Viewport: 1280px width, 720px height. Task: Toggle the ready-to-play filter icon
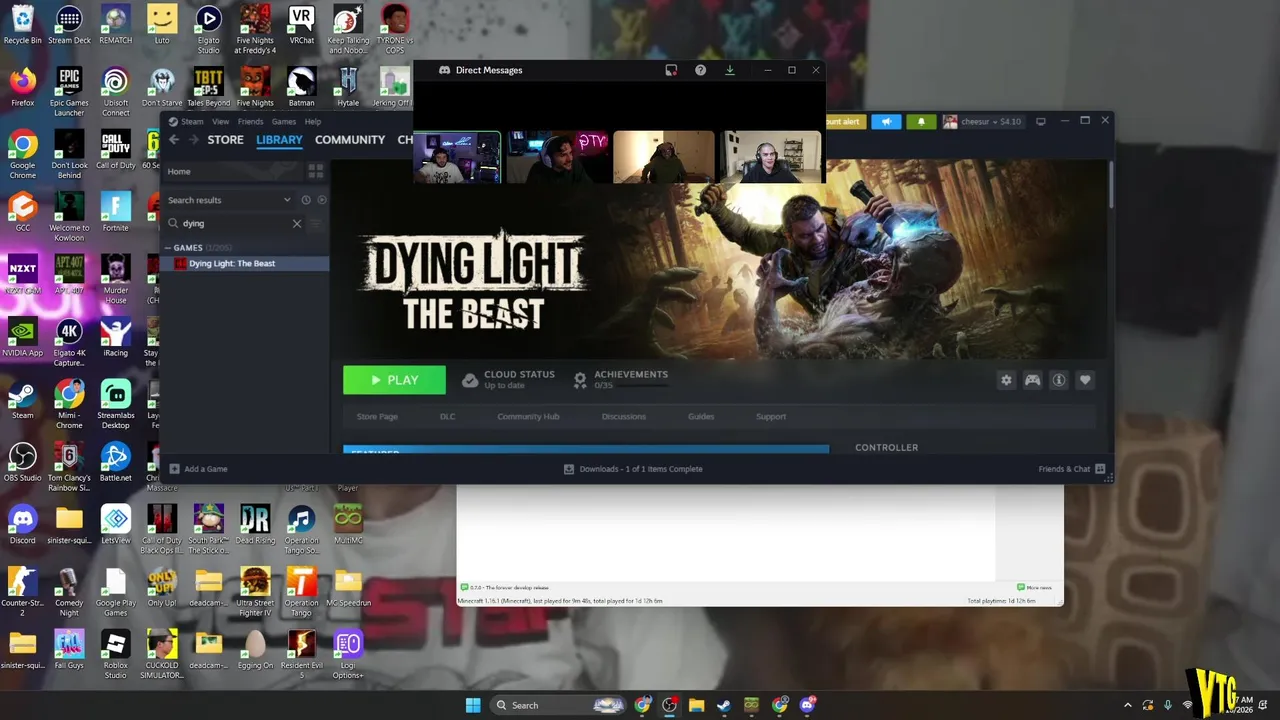pyautogui.click(x=321, y=200)
